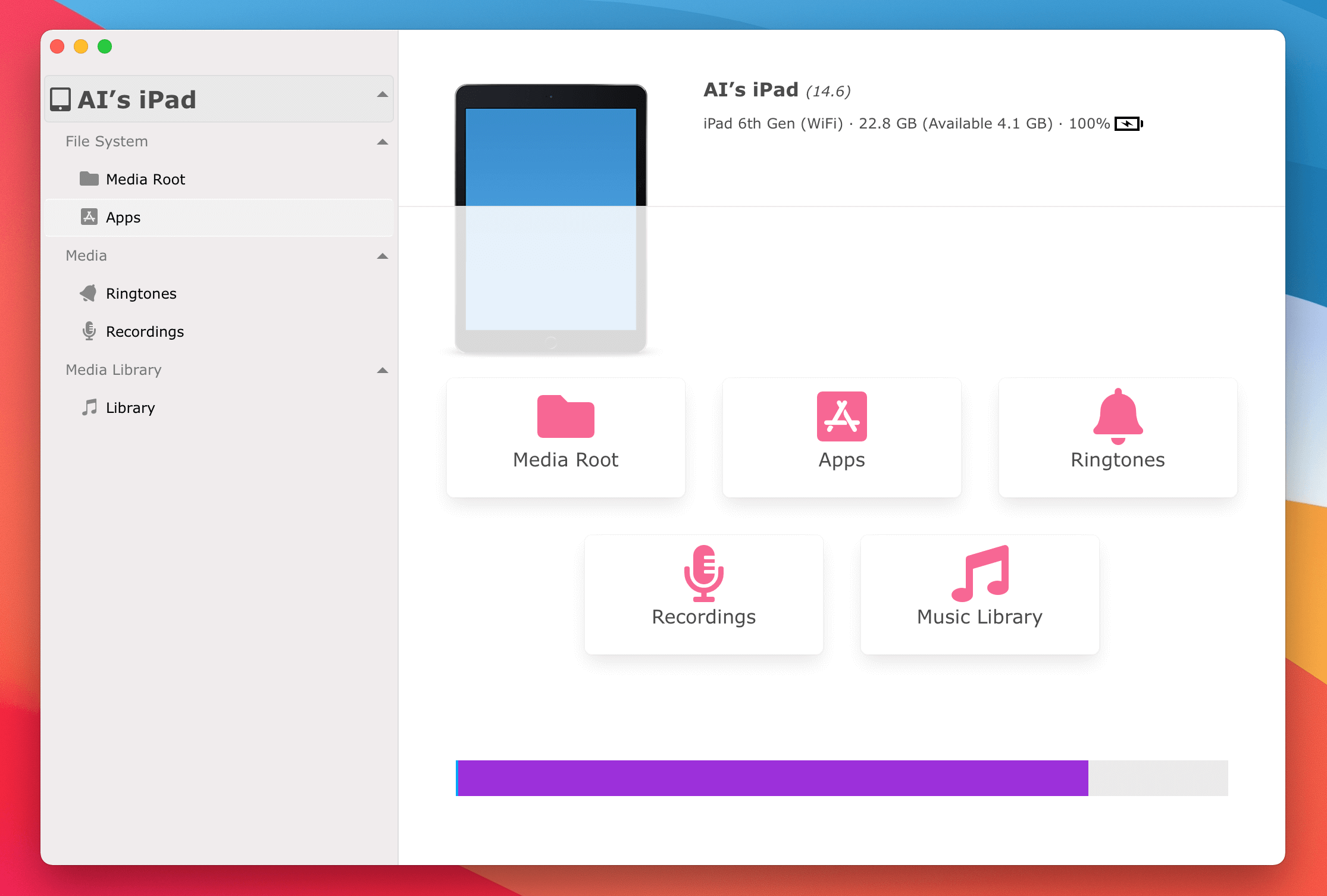Click the 'iPad 6th Gen (WiFi)' model text
The width and height of the screenshot is (1327, 896).
coord(773,124)
